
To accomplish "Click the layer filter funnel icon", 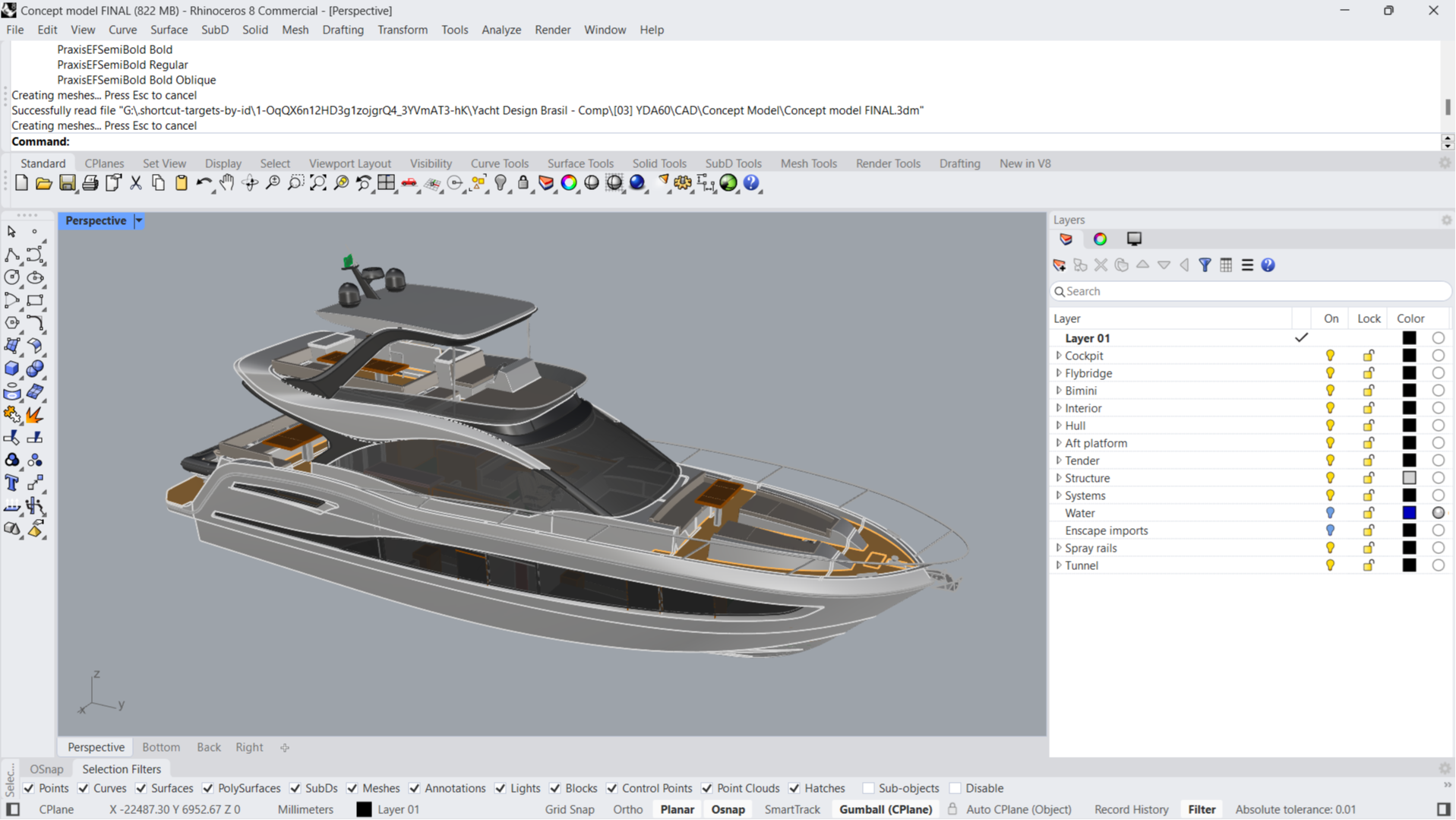I will point(1205,265).
